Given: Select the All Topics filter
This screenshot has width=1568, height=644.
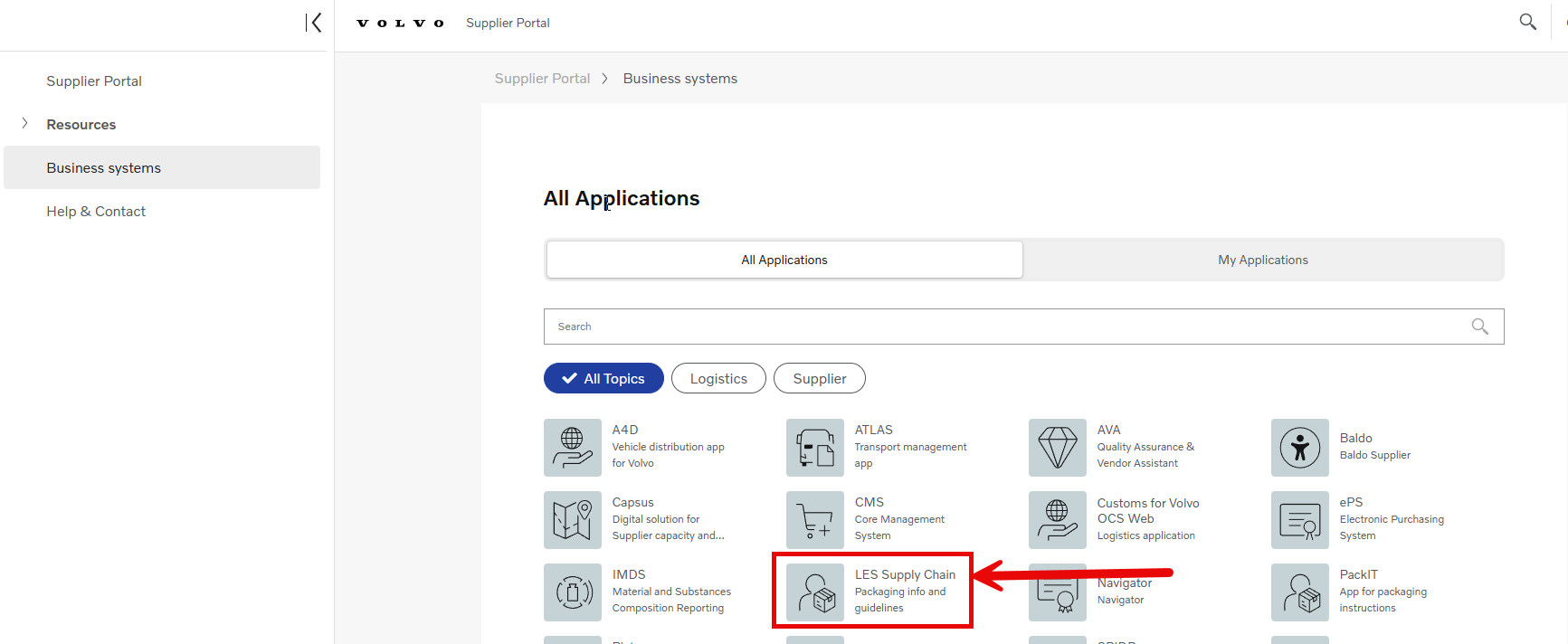Looking at the screenshot, I should 603,378.
